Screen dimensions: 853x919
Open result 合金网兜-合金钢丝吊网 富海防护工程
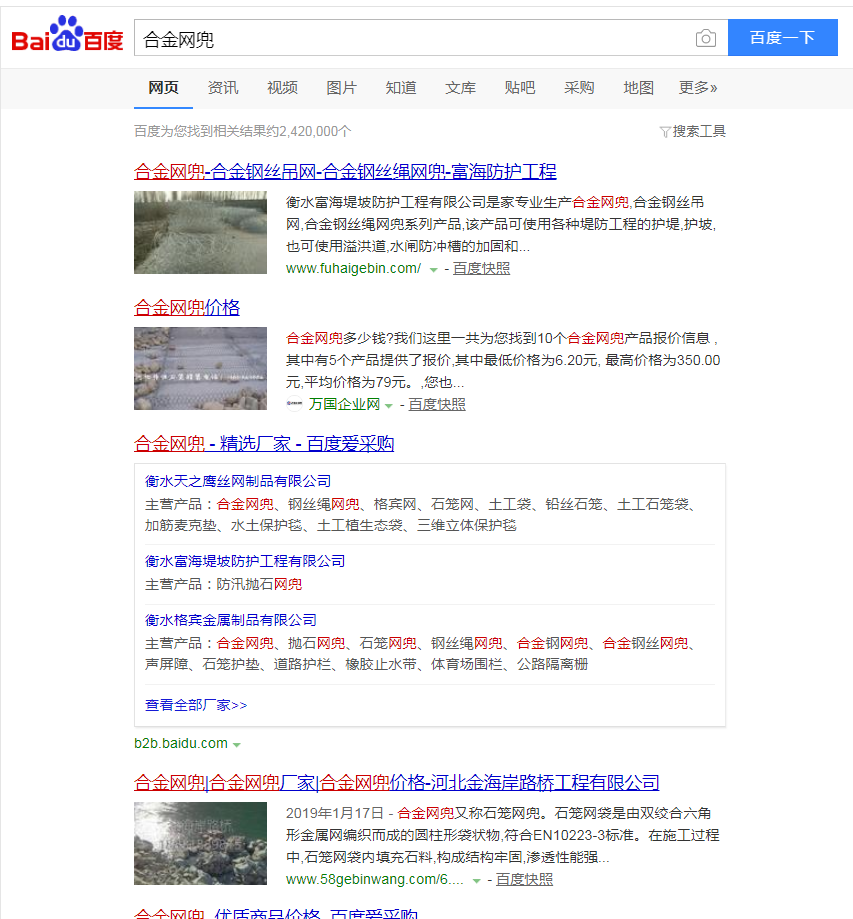pos(345,172)
